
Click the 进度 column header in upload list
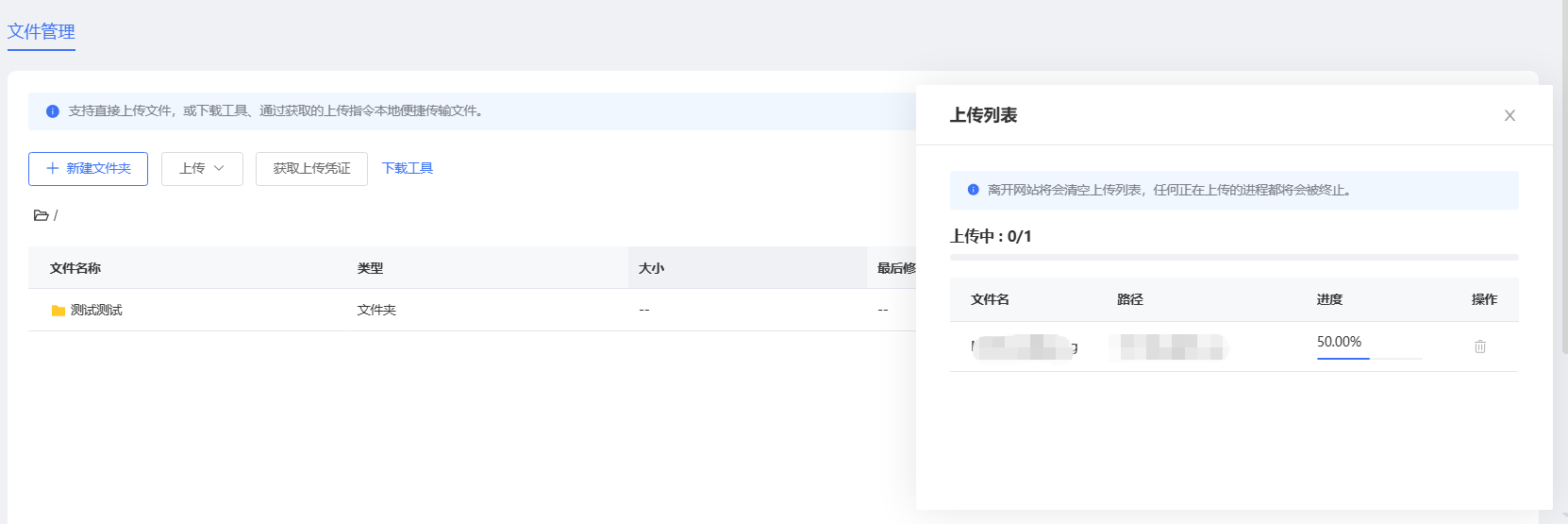pyautogui.click(x=1329, y=299)
